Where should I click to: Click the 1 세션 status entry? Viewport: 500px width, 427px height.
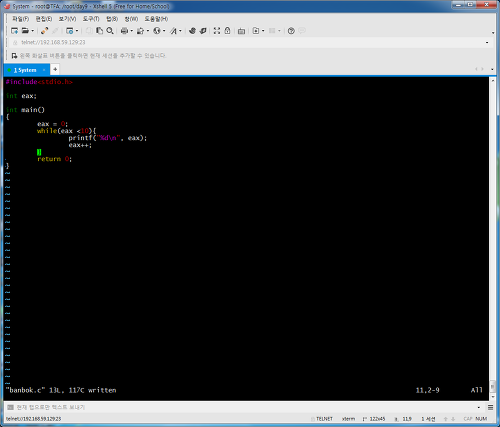(428, 419)
